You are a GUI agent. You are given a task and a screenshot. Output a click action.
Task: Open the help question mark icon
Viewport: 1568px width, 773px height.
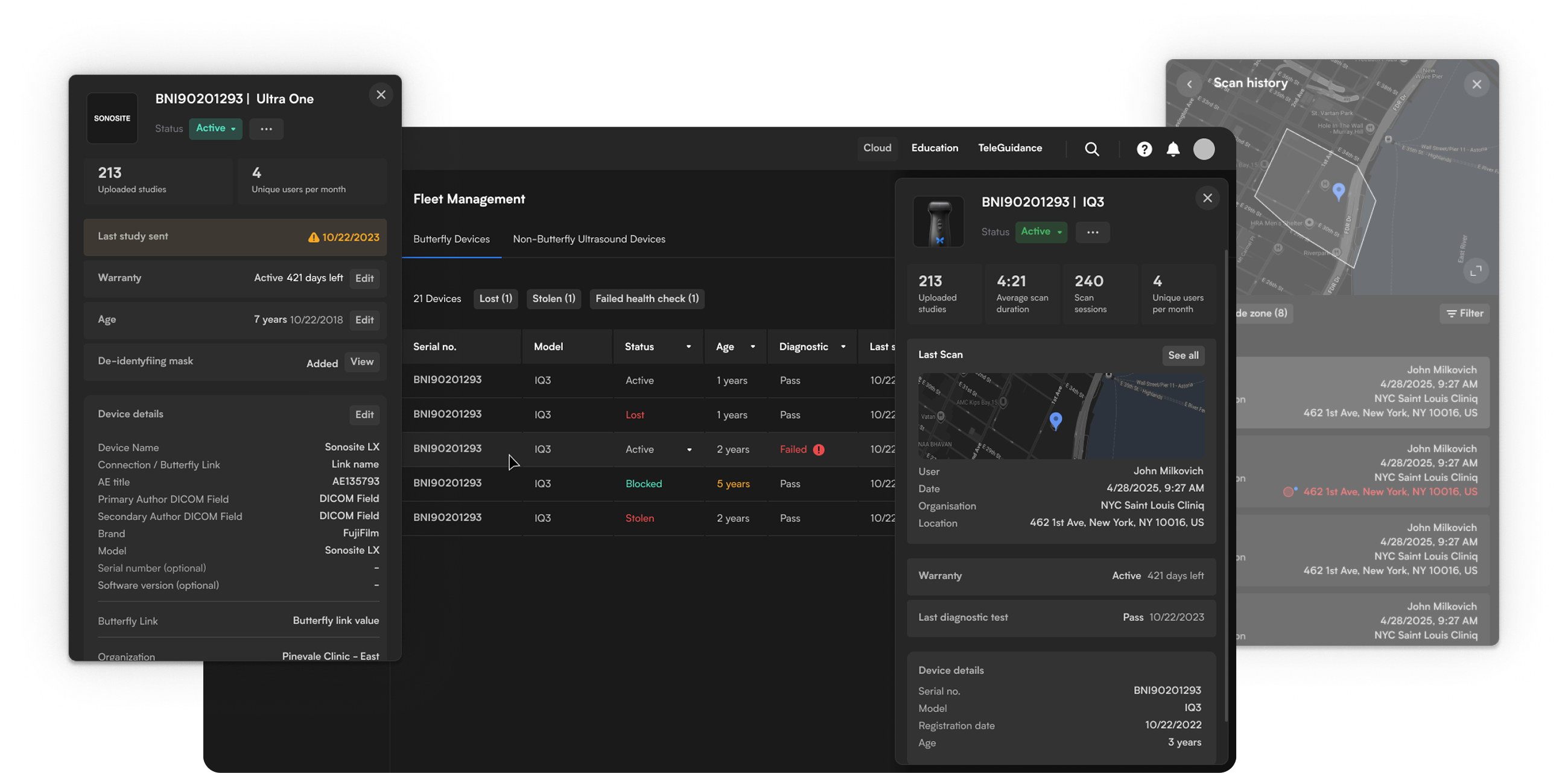tap(1144, 149)
